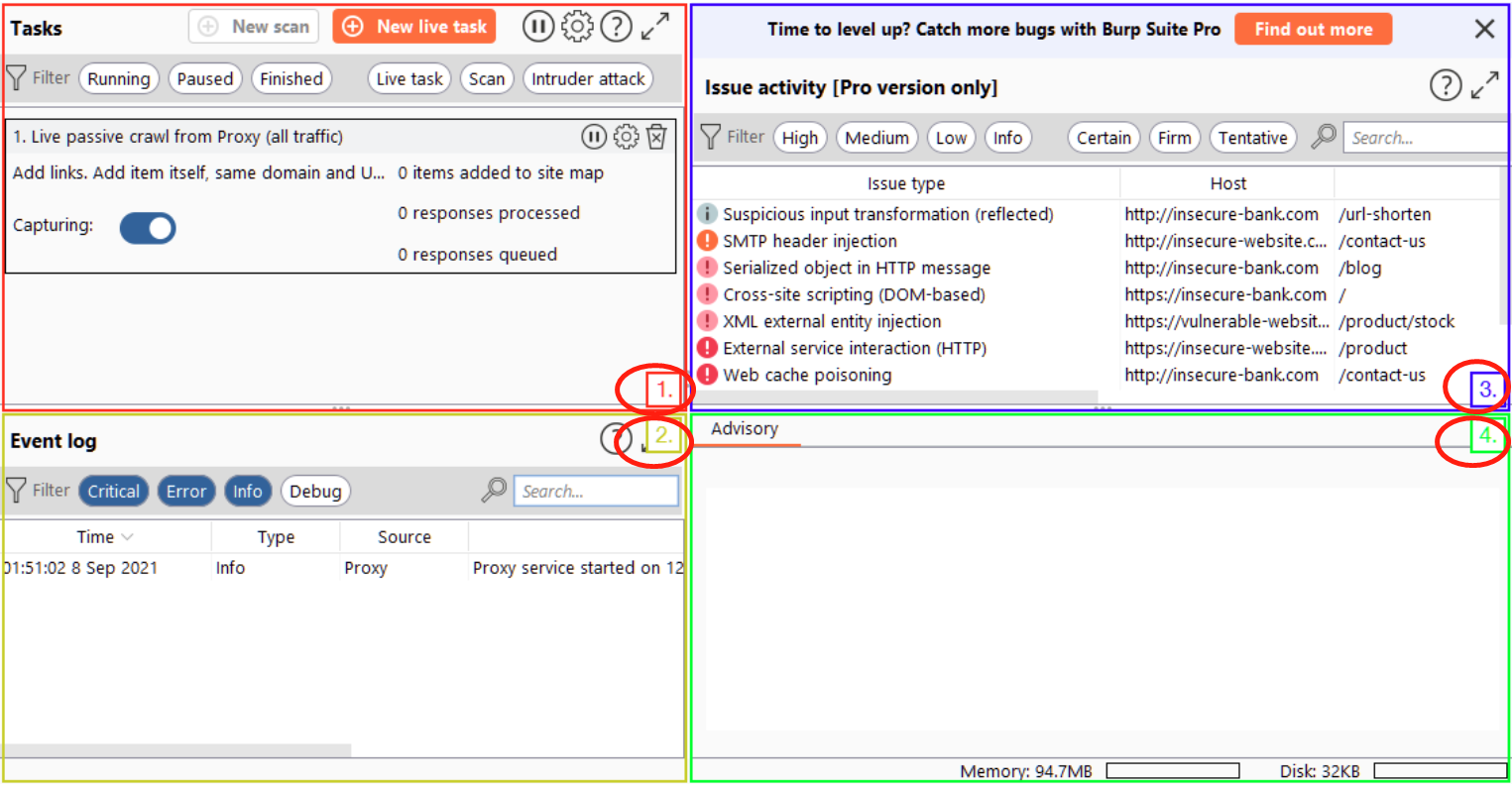Expand the Issue activity panel
The image size is (1512, 788).
click(1484, 86)
